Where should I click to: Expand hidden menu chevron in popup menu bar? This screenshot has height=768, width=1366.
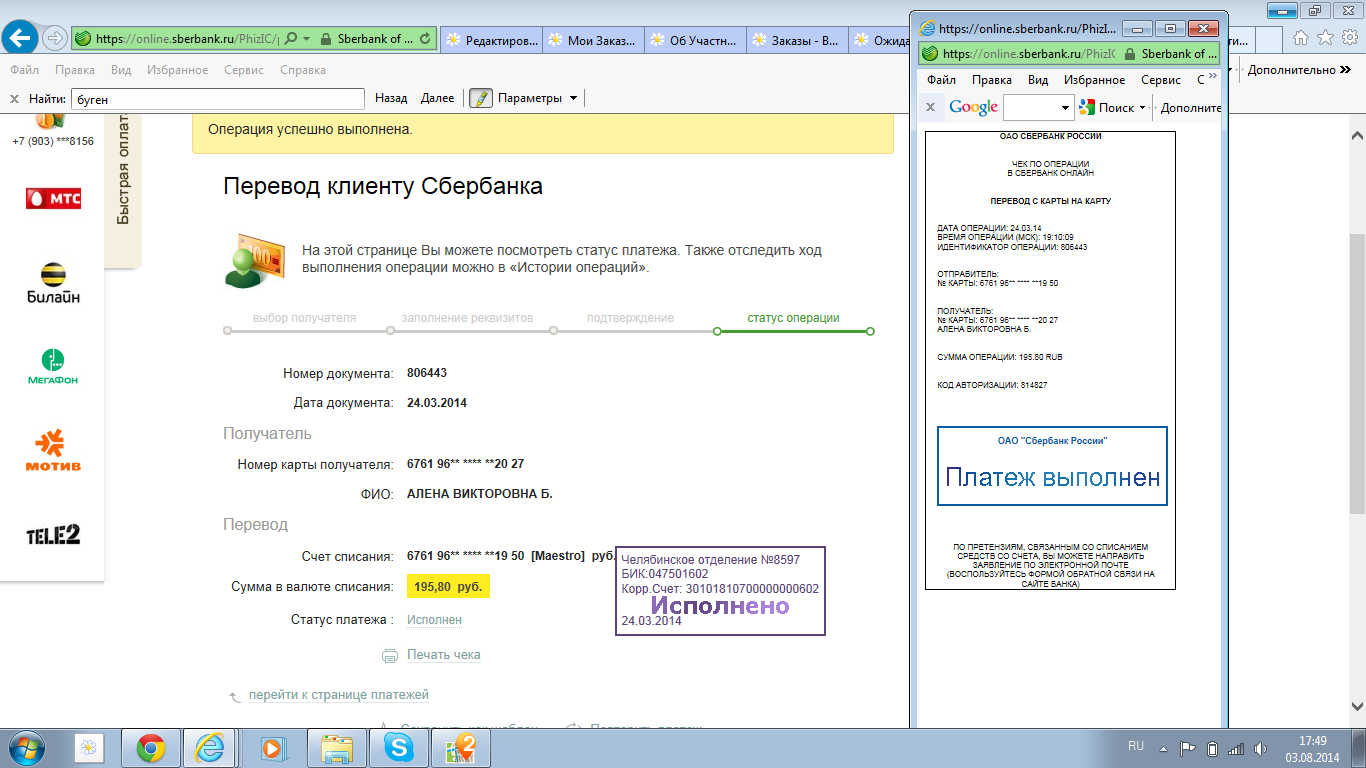click(1213, 76)
